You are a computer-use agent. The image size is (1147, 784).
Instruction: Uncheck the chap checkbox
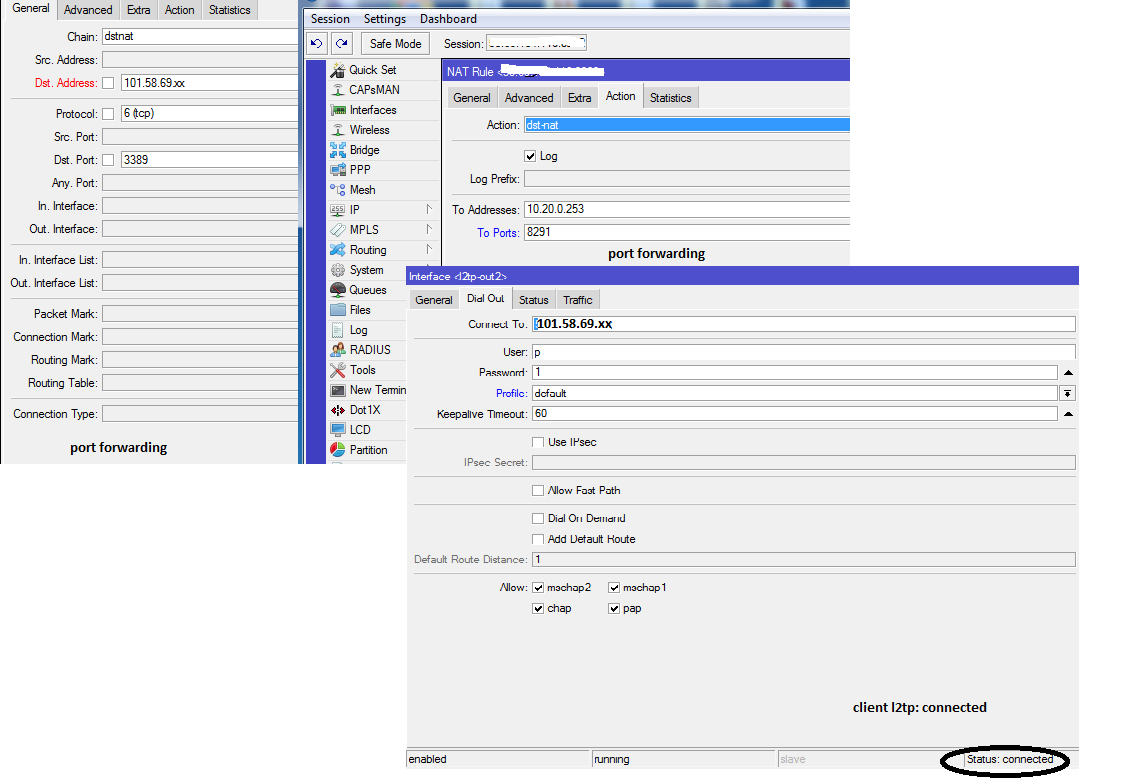pyautogui.click(x=538, y=608)
